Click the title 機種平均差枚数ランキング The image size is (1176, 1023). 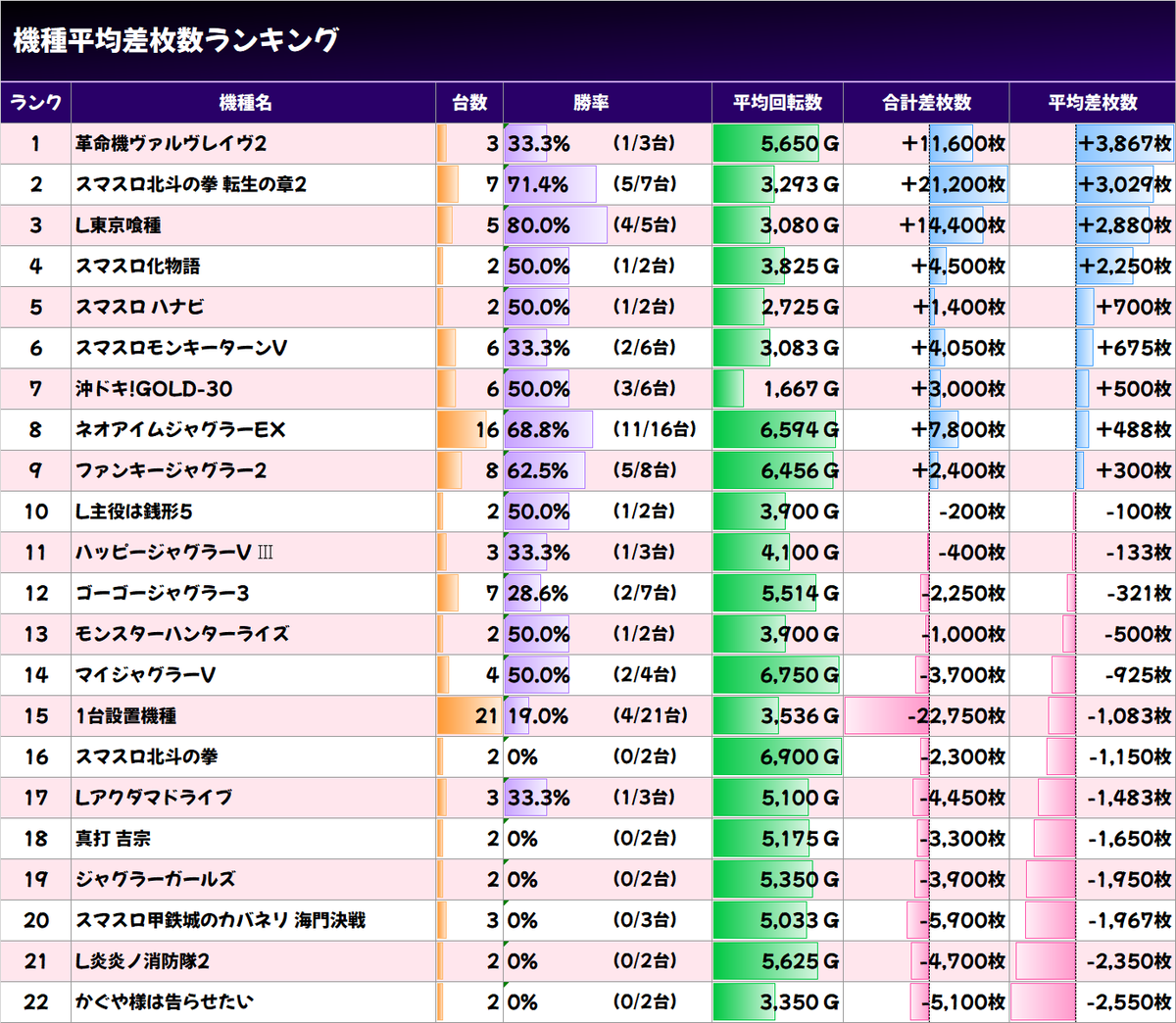175,40
